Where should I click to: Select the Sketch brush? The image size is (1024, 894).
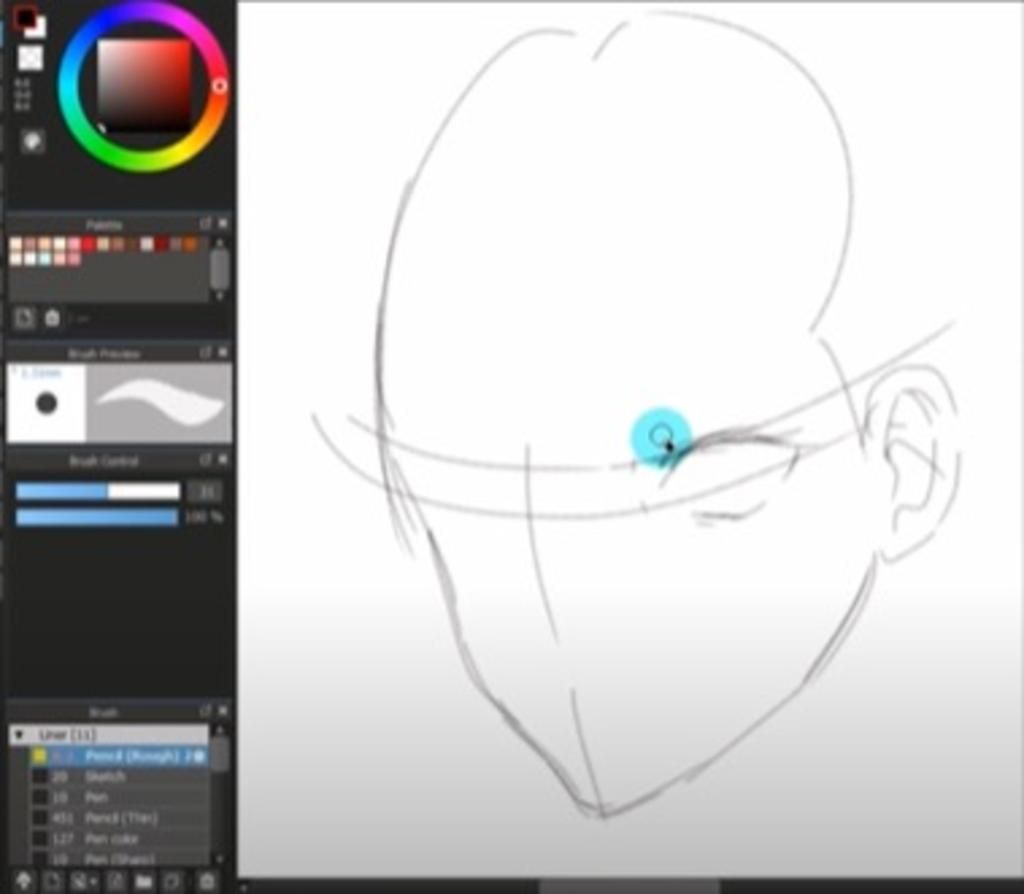(x=119, y=777)
